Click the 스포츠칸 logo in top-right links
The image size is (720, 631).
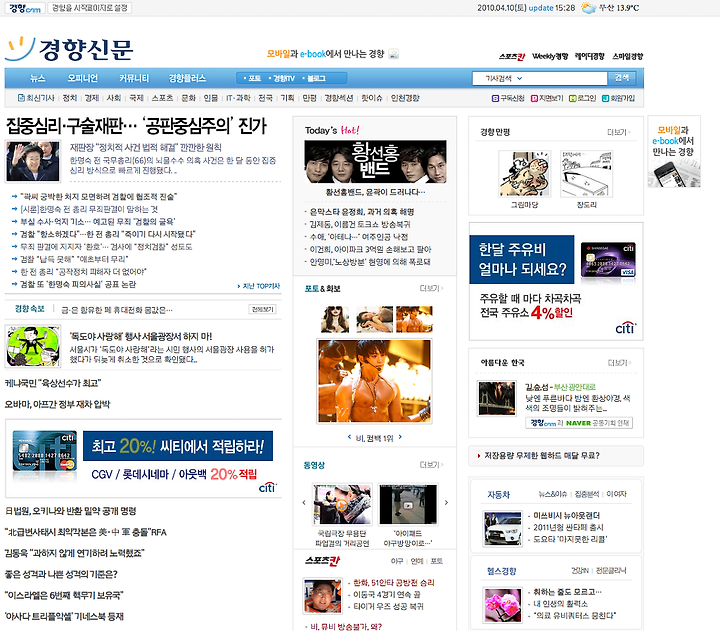point(512,56)
